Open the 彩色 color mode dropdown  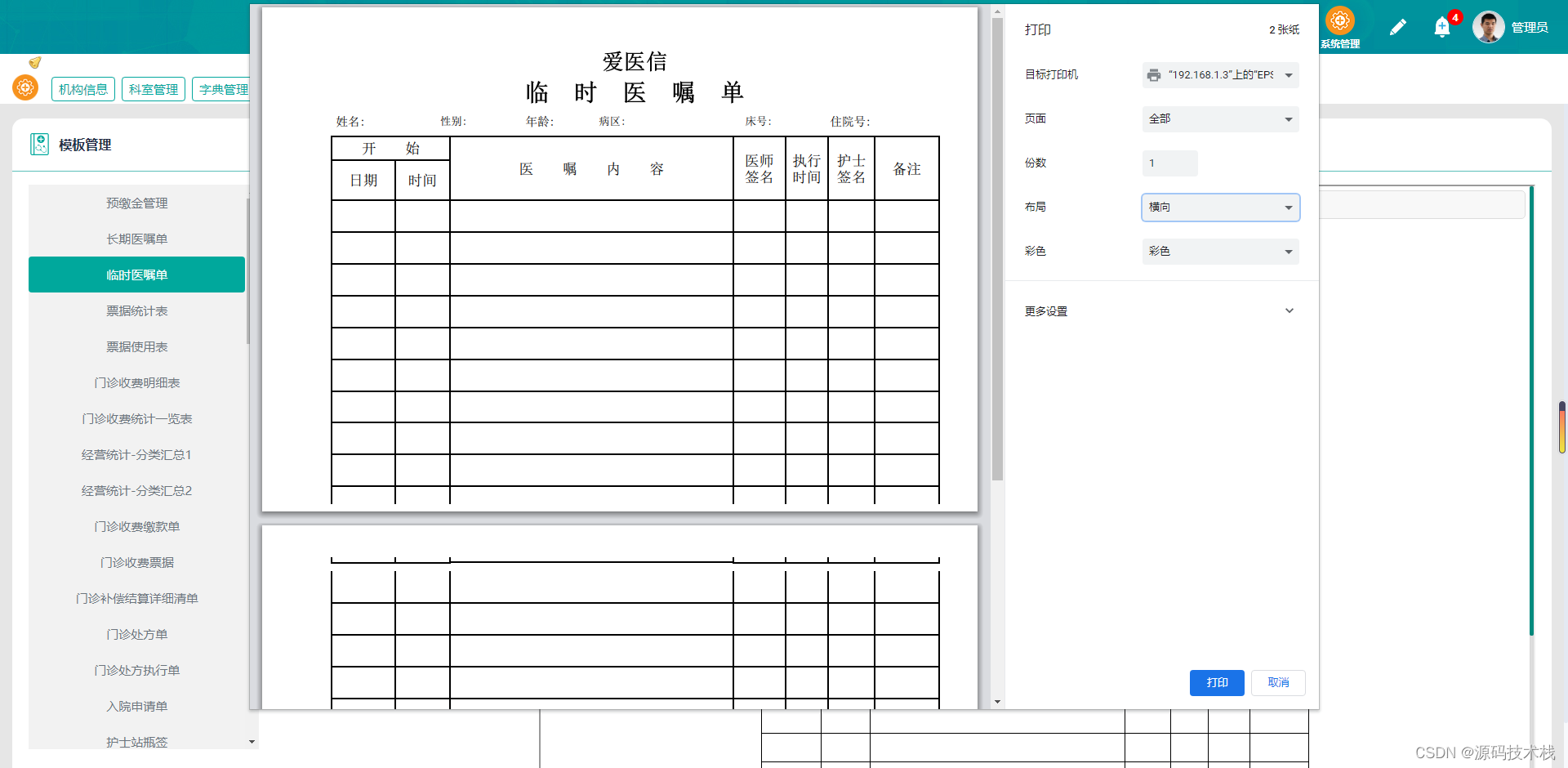[1220, 252]
